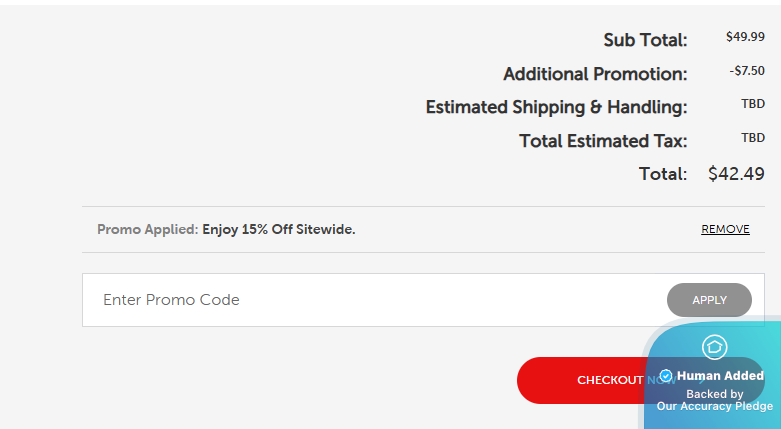
Task: Click the Sub Total label
Action: (645, 40)
